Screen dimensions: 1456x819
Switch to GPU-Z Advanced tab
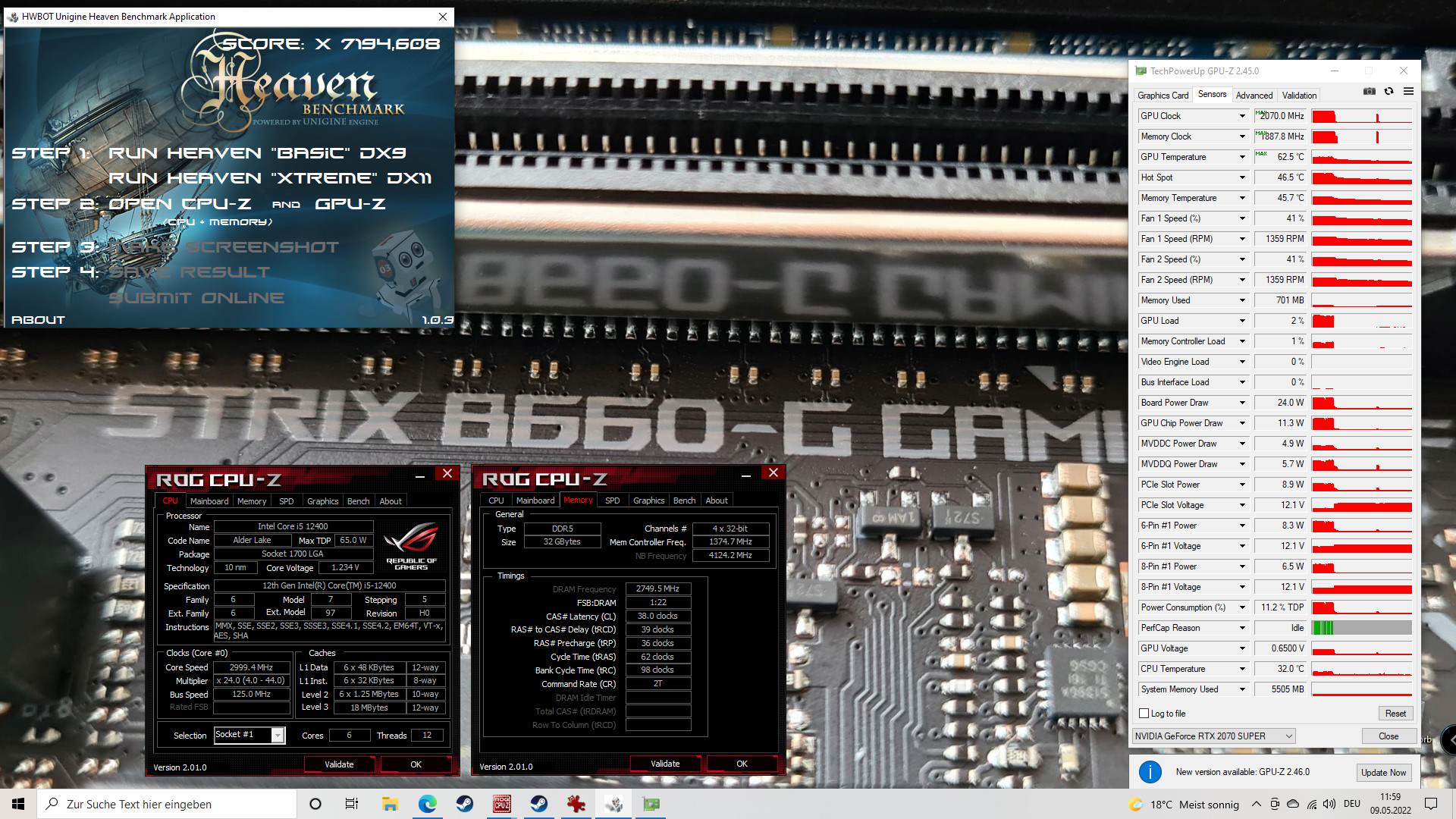click(1254, 96)
